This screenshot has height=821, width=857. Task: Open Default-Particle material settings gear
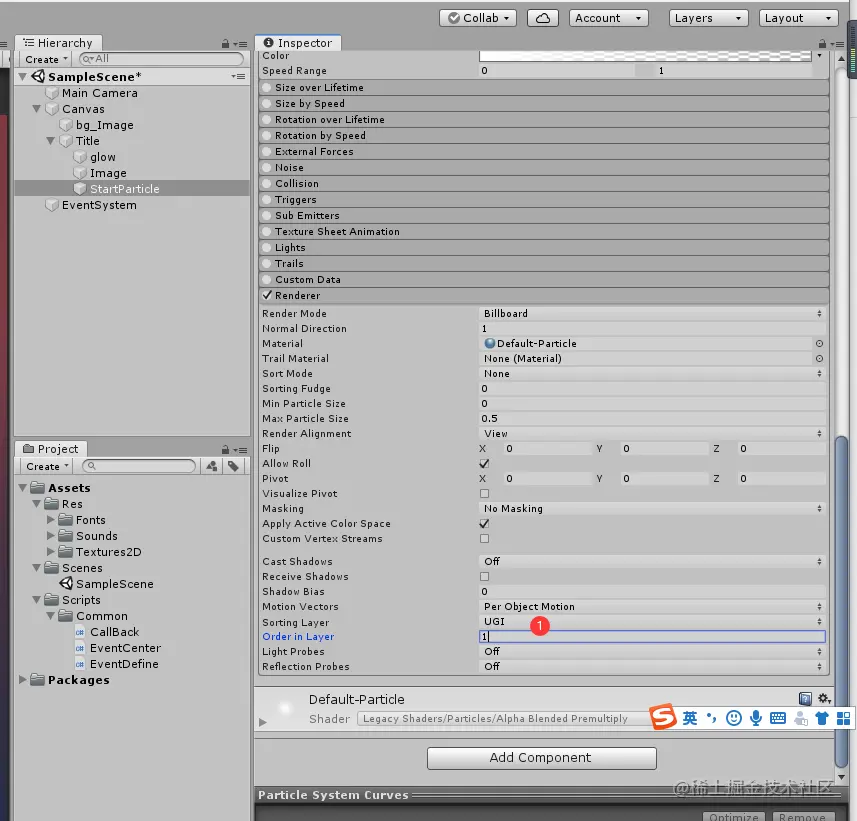click(x=824, y=698)
